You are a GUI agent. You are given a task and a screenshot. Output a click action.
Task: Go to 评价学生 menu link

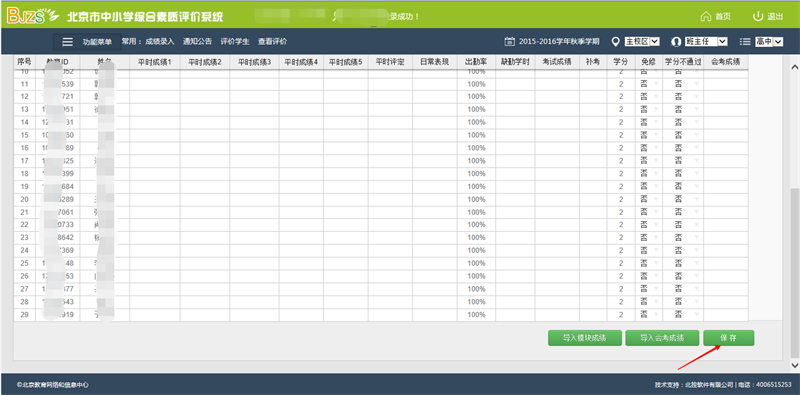pos(235,42)
